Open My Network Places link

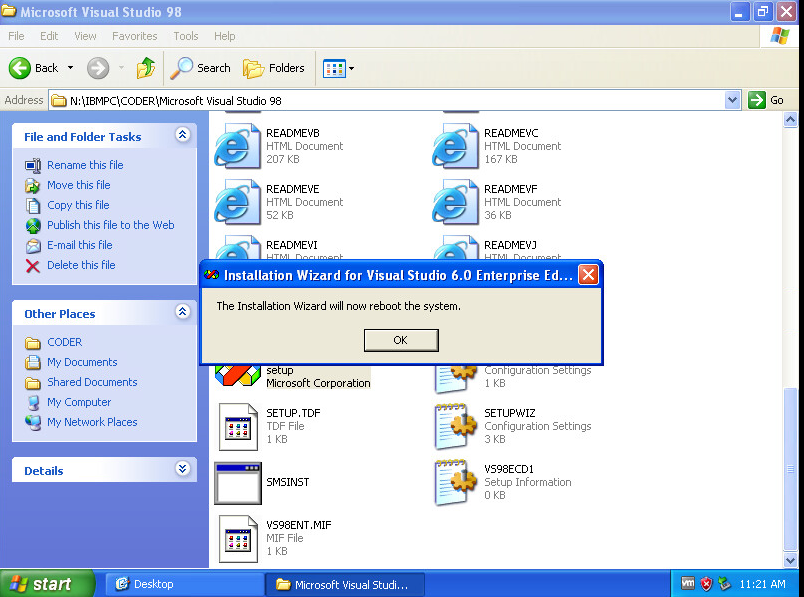pos(92,422)
